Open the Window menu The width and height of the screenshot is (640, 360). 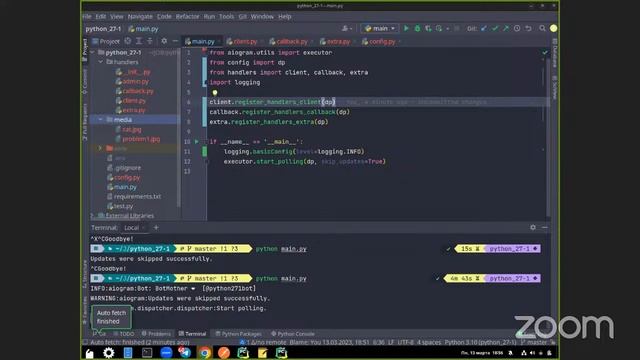click(262, 16)
